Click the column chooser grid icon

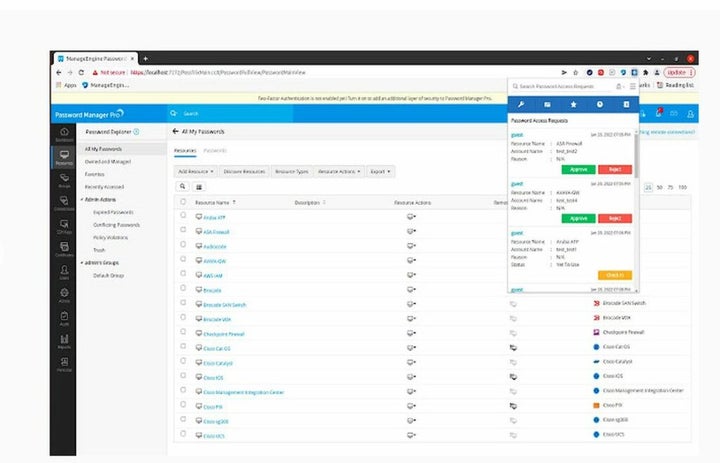(x=198, y=186)
